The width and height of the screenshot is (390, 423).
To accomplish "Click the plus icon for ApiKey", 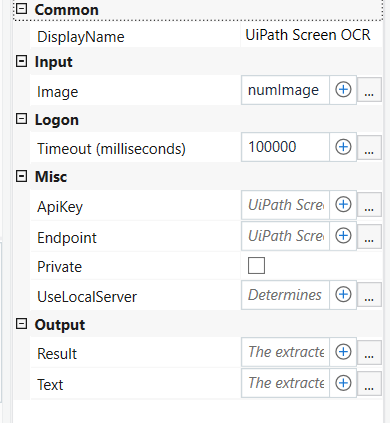I will pos(343,204).
